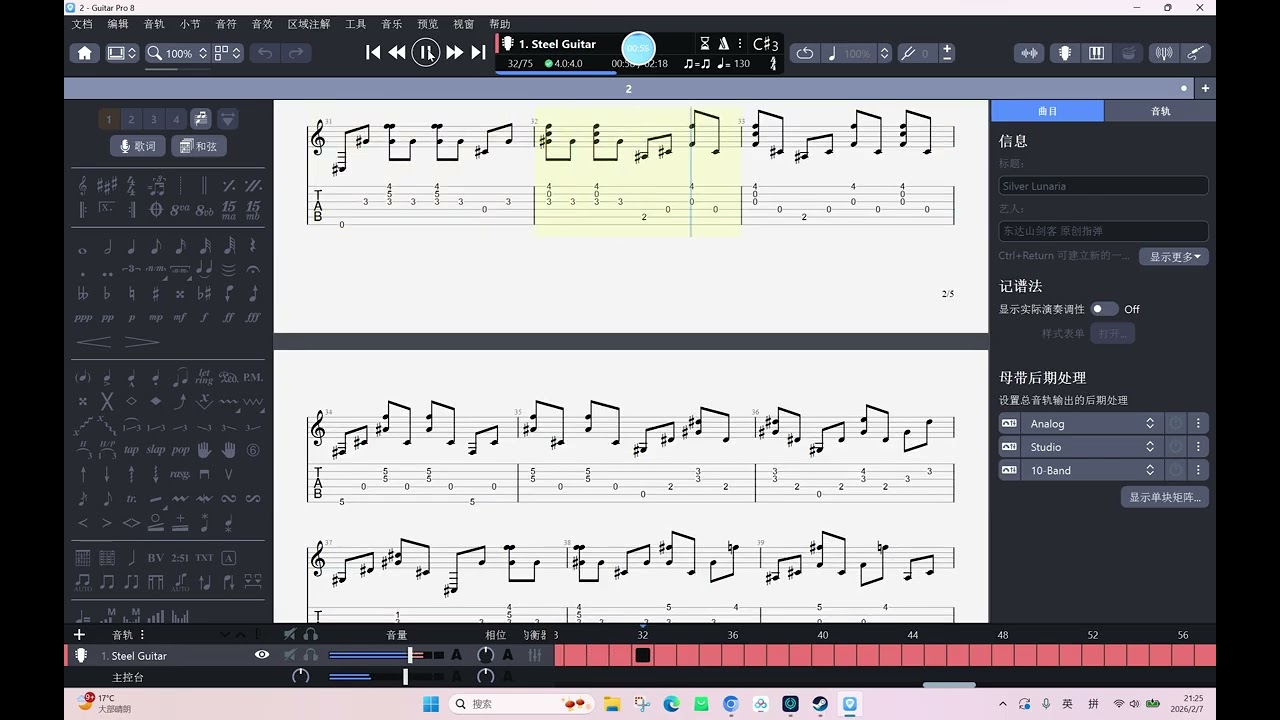Select the treble clef tool in palette
The image size is (1280, 720).
[82, 185]
